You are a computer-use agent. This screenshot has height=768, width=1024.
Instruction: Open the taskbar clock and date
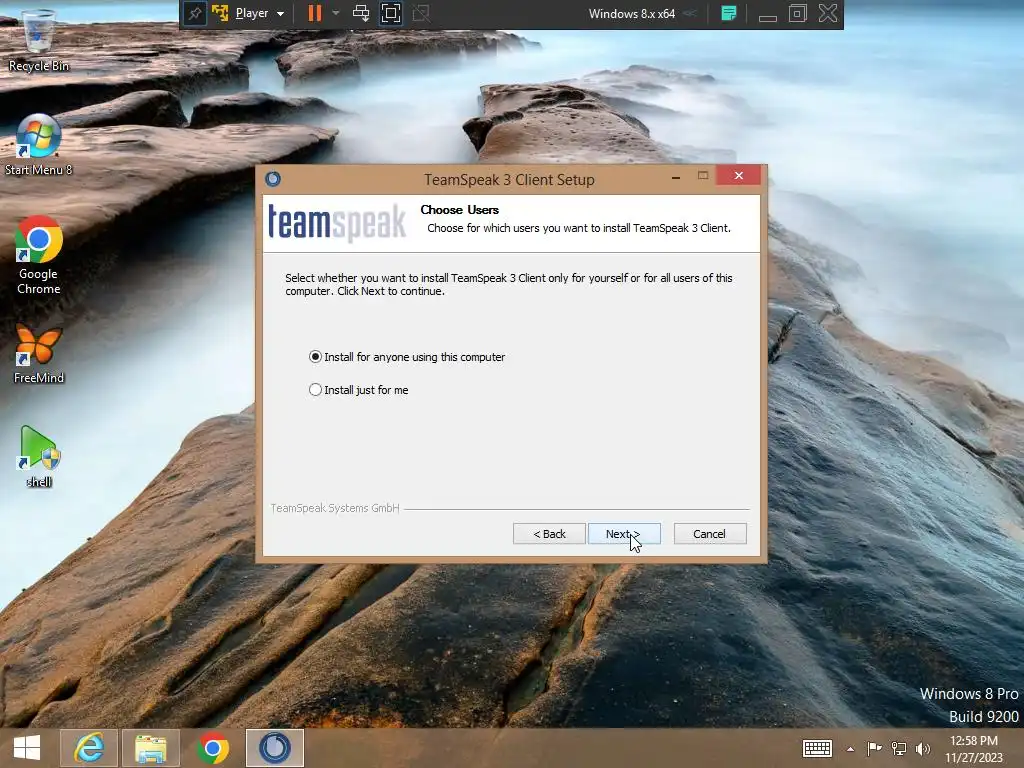pyautogui.click(x=973, y=748)
